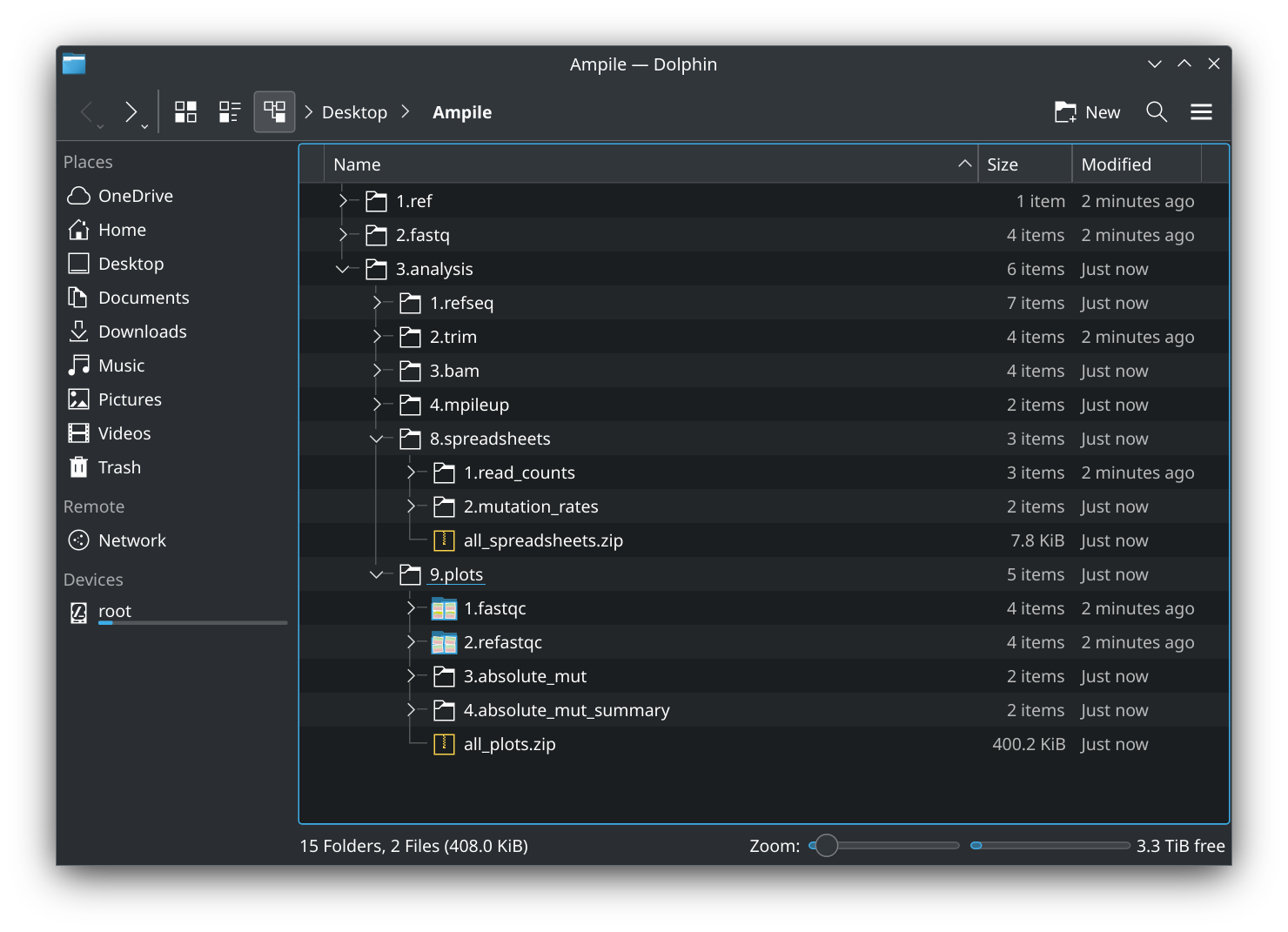Open back history dropdown arrow
This screenshot has height=932, width=1288.
(x=101, y=127)
